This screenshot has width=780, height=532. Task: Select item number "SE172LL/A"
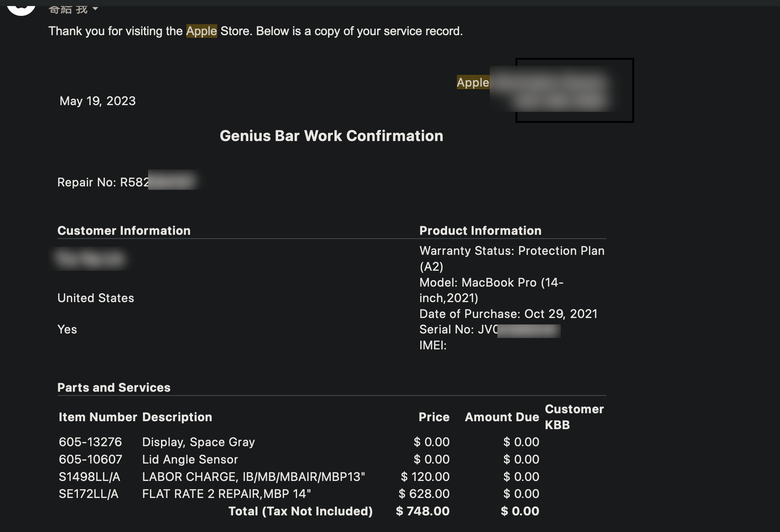coord(89,493)
